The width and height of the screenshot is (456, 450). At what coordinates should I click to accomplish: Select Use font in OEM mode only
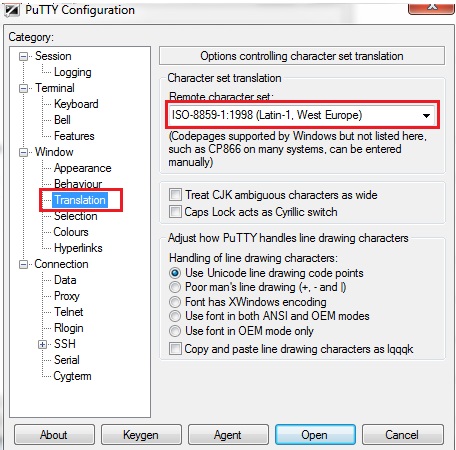pyautogui.click(x=175, y=331)
